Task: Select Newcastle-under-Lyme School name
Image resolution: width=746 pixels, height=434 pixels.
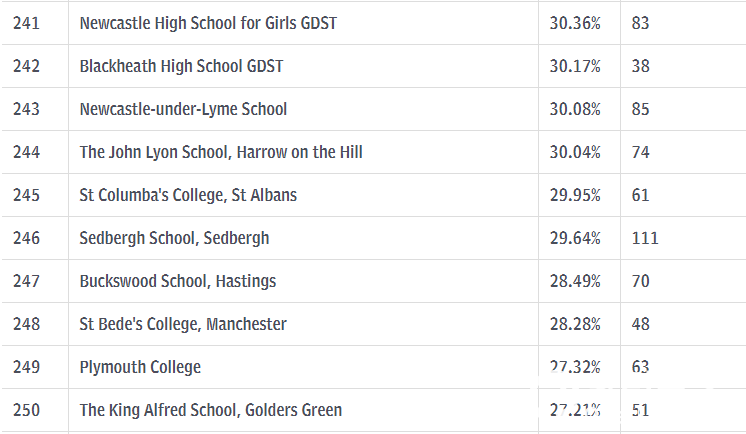Action: (x=183, y=109)
